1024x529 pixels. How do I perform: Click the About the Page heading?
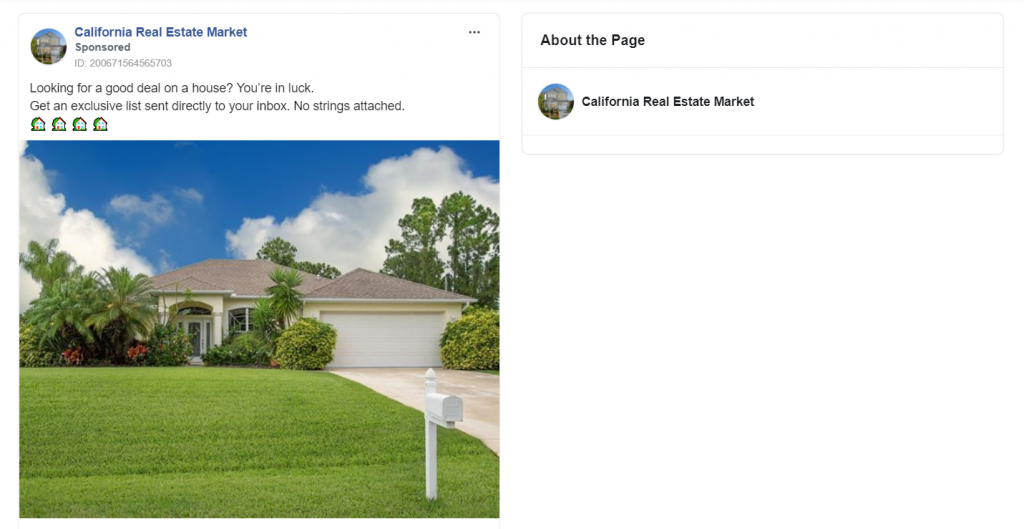point(592,40)
